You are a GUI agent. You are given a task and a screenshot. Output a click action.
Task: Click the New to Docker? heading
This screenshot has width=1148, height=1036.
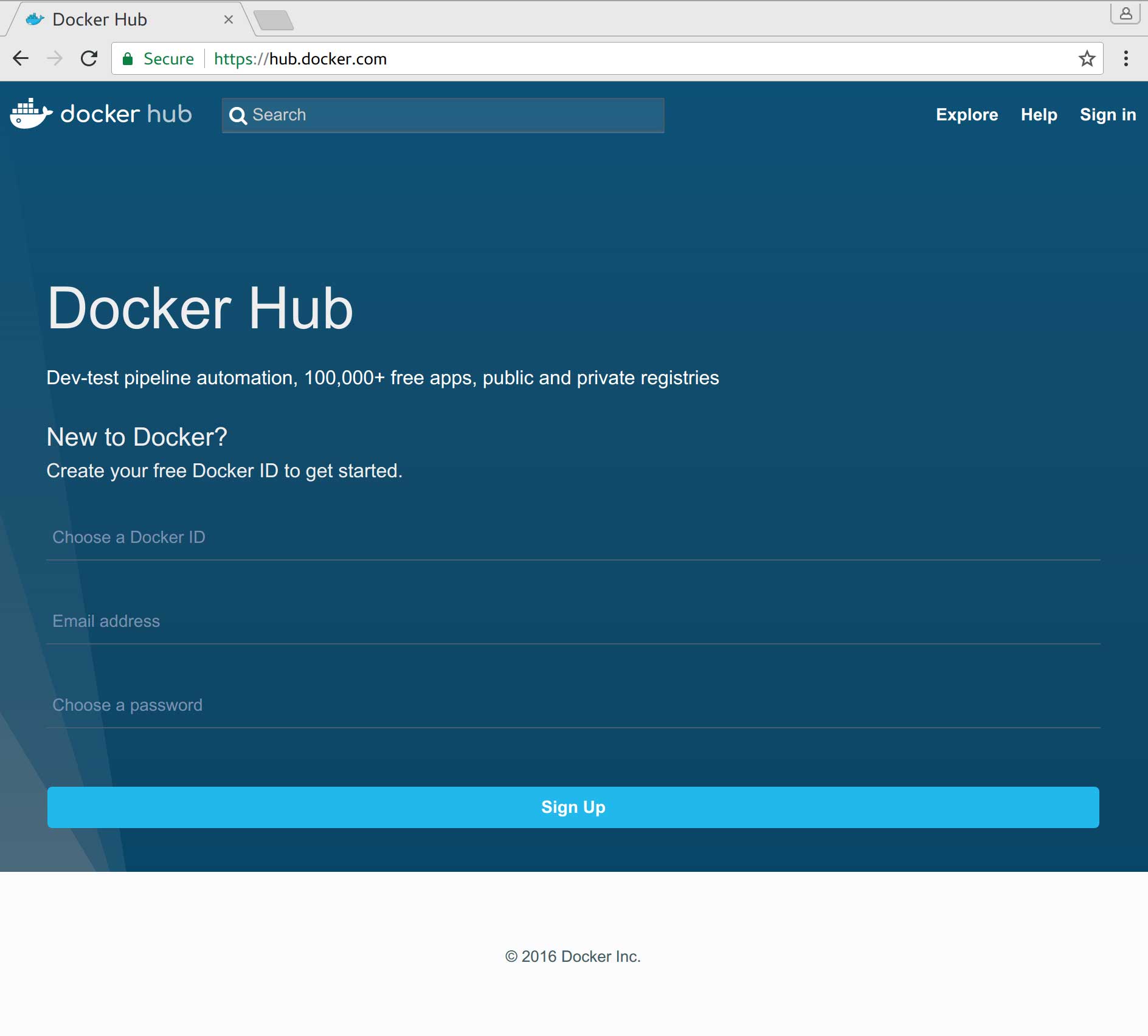[137, 437]
